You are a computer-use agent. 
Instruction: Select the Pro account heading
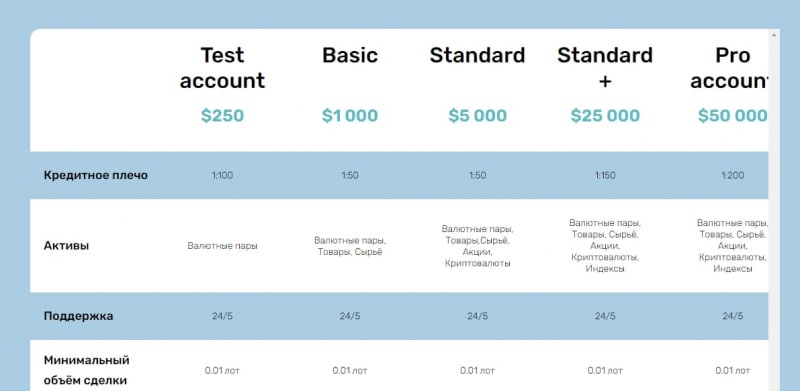coord(730,68)
